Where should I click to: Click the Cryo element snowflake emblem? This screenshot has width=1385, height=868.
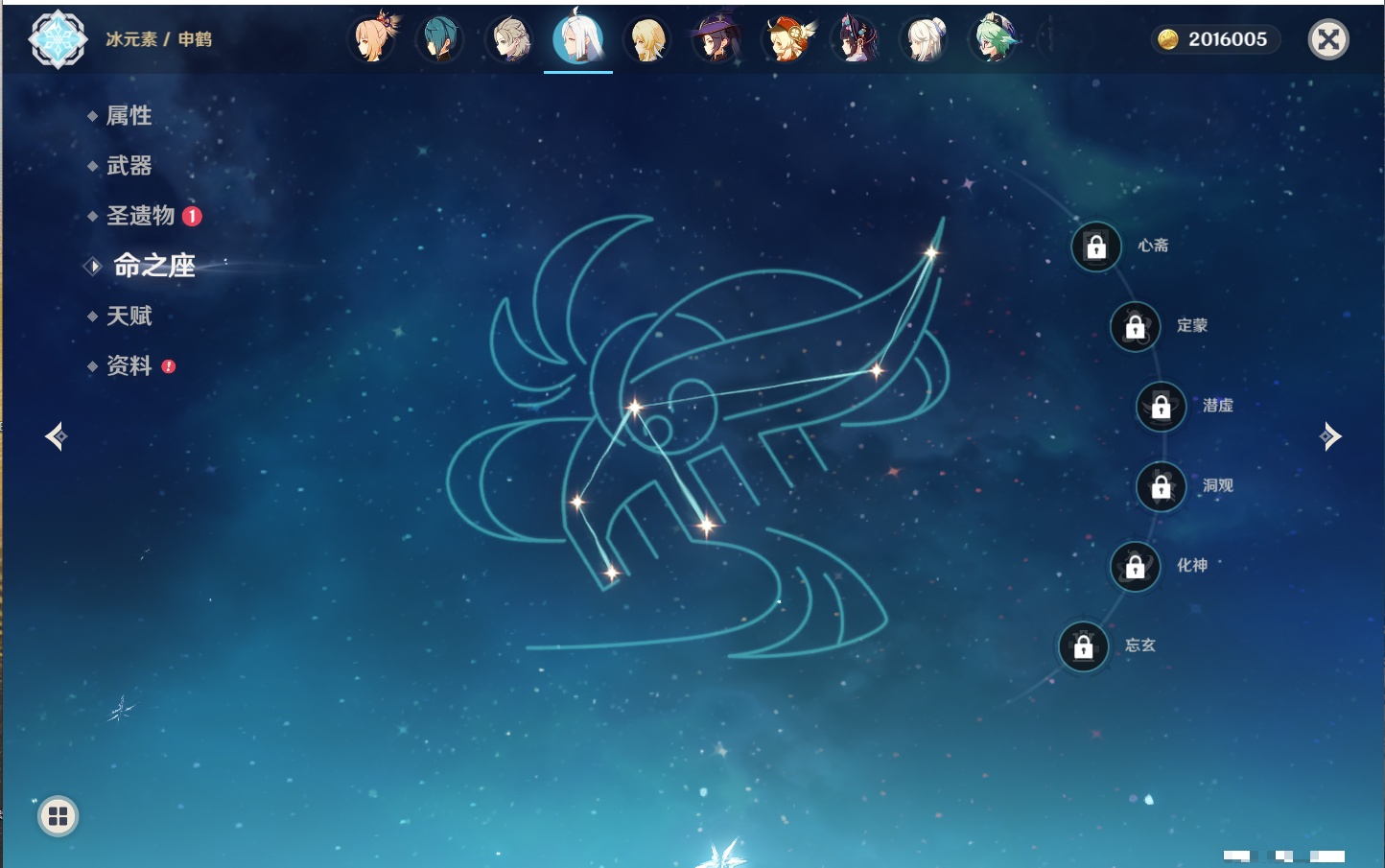coord(58,39)
